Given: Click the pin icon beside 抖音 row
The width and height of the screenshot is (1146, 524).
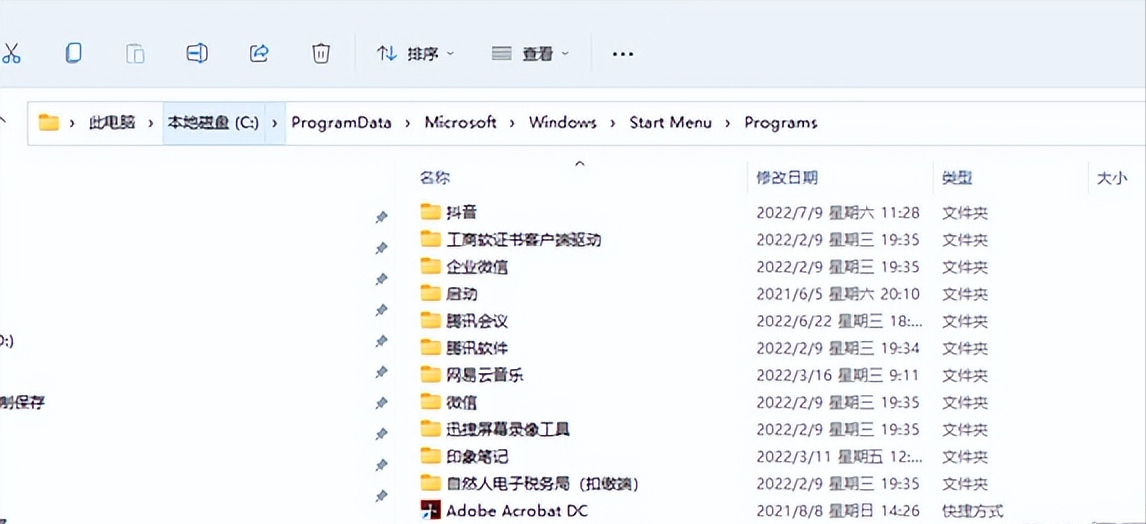Looking at the screenshot, I should click(x=381, y=217).
